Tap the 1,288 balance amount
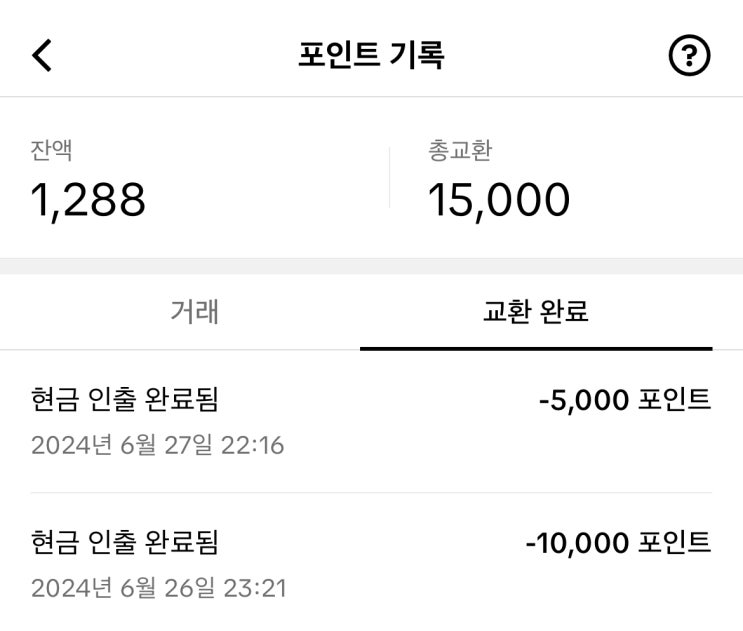 click(x=89, y=200)
